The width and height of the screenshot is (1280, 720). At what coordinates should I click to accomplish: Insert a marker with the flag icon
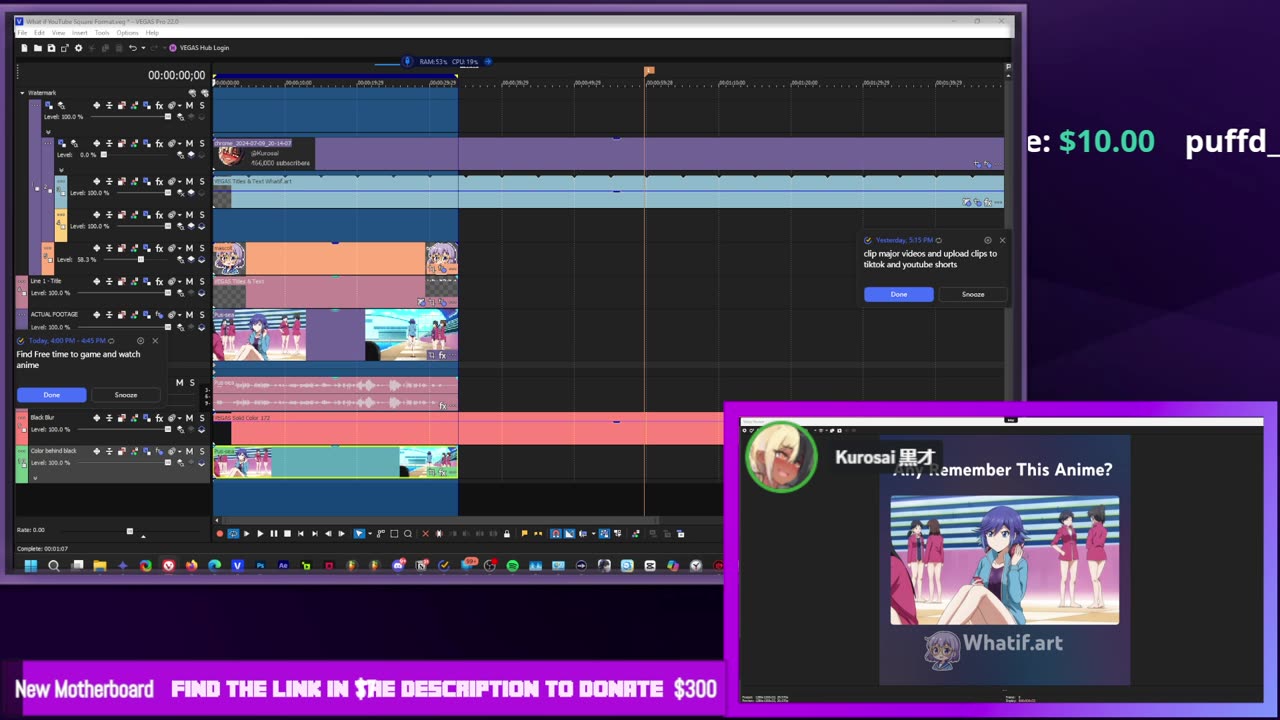click(524, 533)
